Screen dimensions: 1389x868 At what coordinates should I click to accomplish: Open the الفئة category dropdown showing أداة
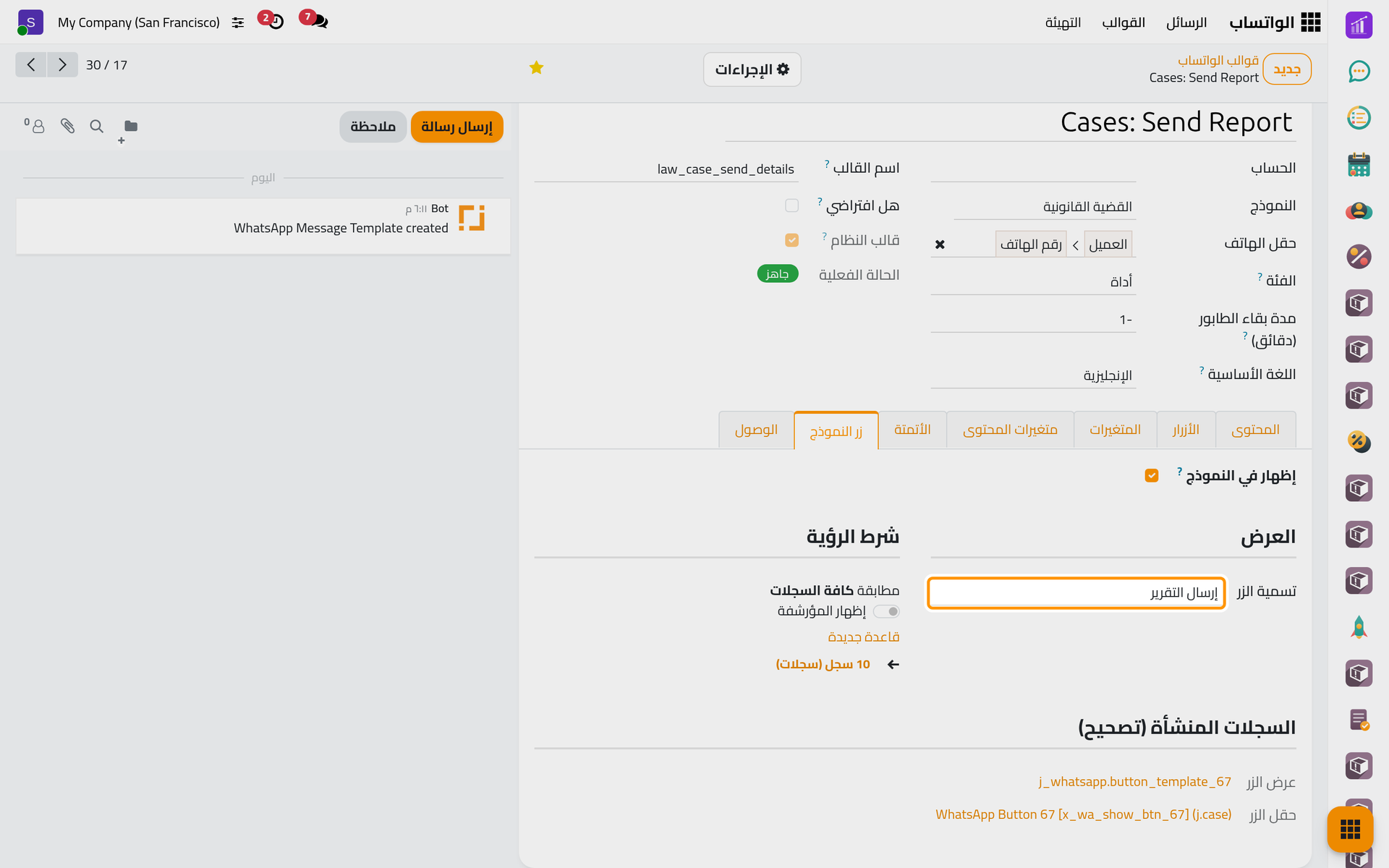pos(1033,281)
